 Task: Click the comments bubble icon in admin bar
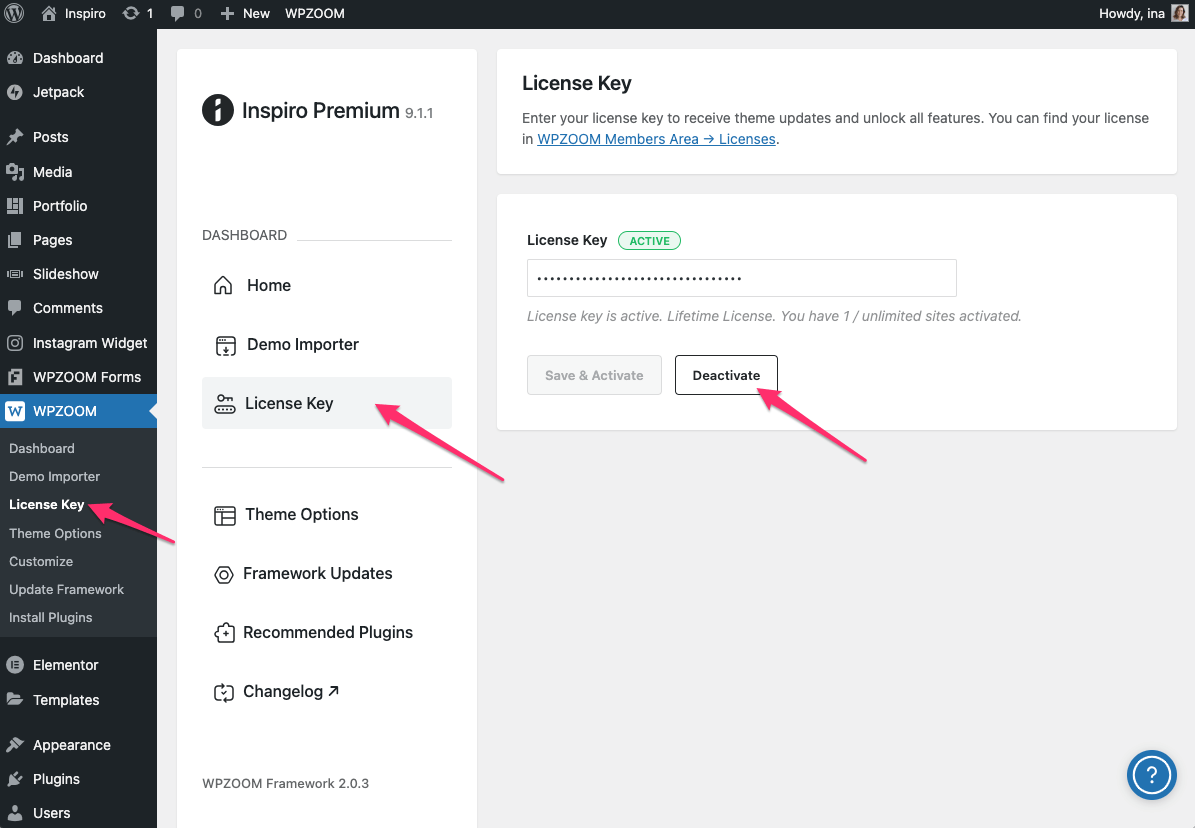click(x=178, y=14)
